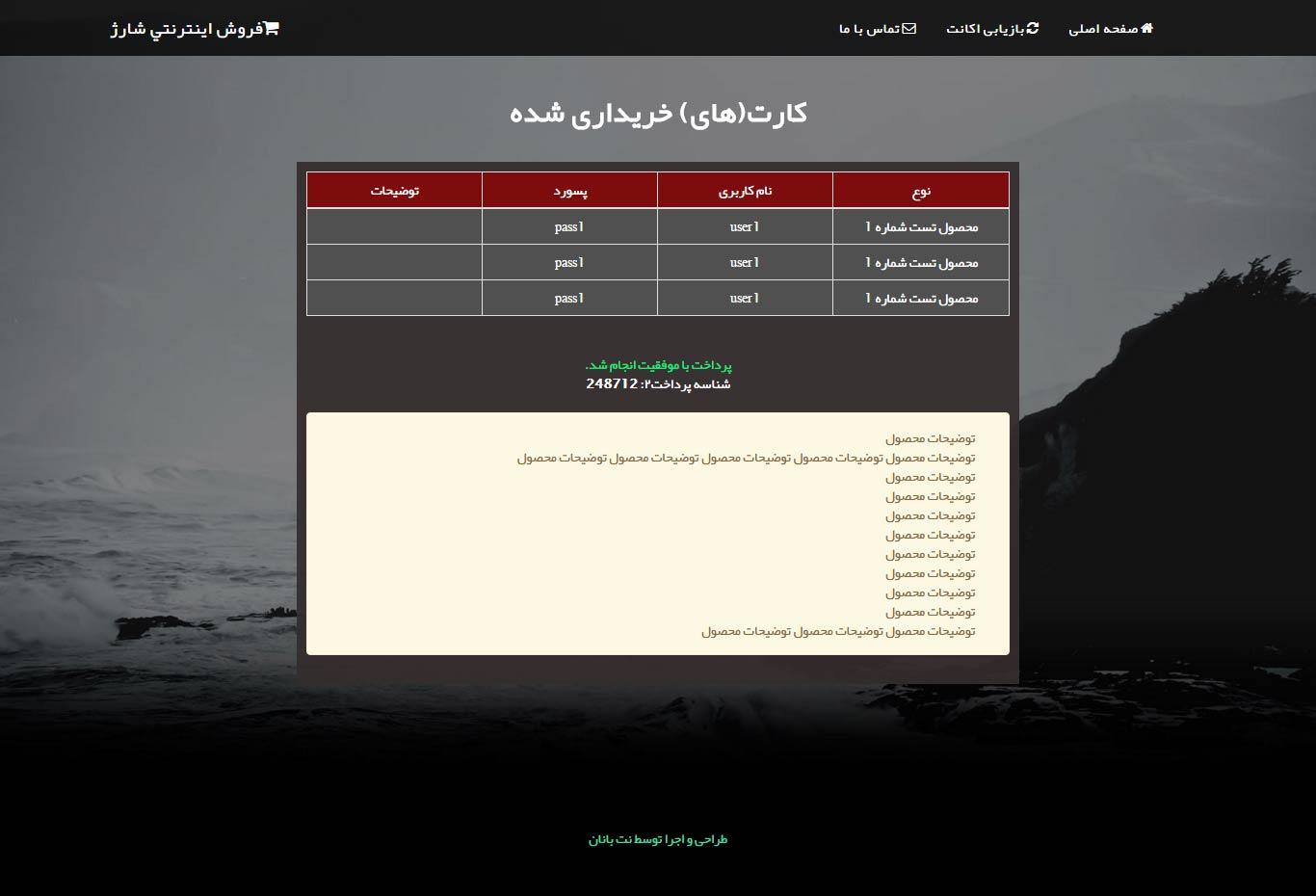The height and width of the screenshot is (896, 1316).
Task: Open the طراحی و اجرا footer link
Action: (658, 840)
